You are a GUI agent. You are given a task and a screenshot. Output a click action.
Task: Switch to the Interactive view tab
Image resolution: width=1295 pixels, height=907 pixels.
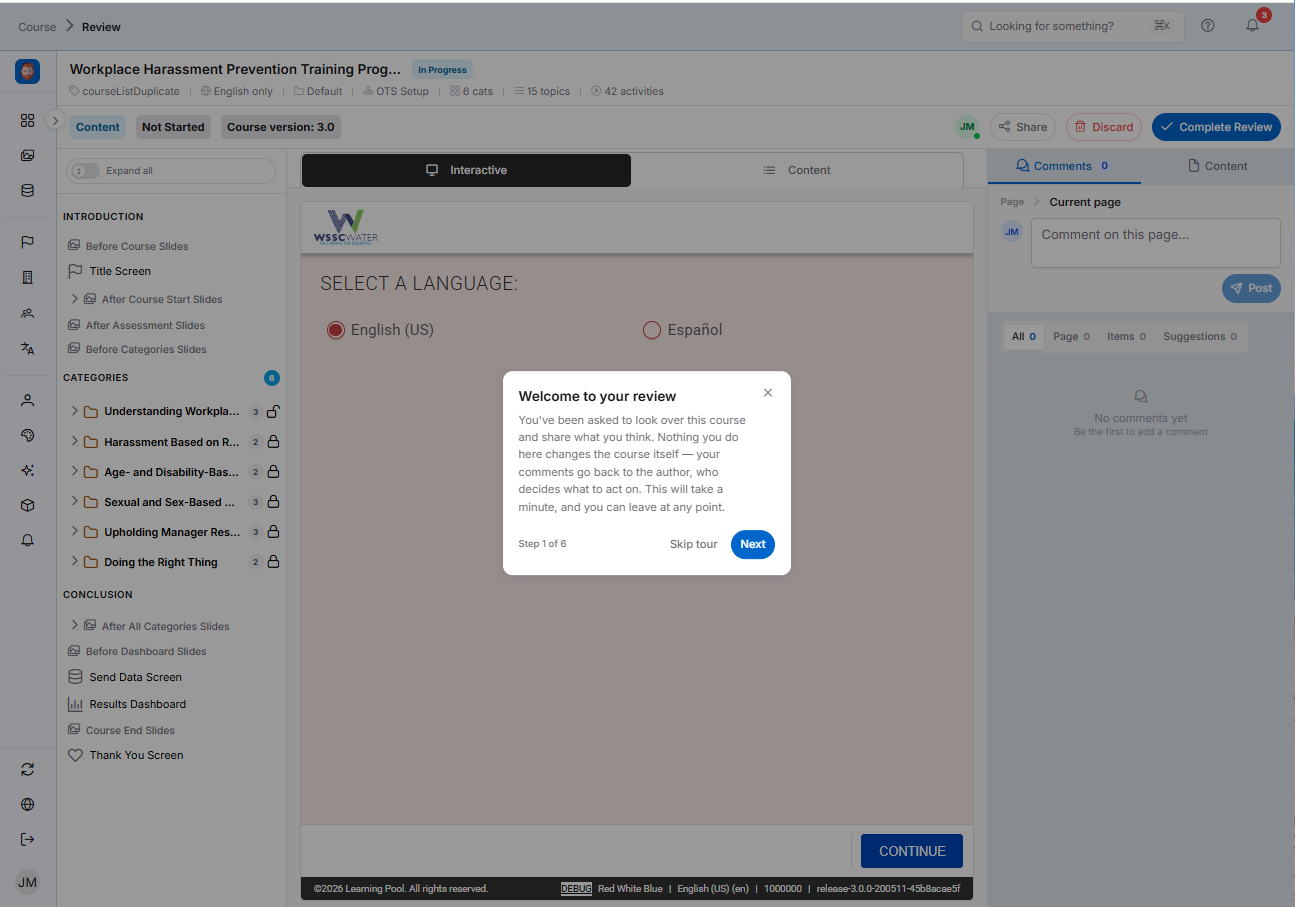(x=466, y=170)
